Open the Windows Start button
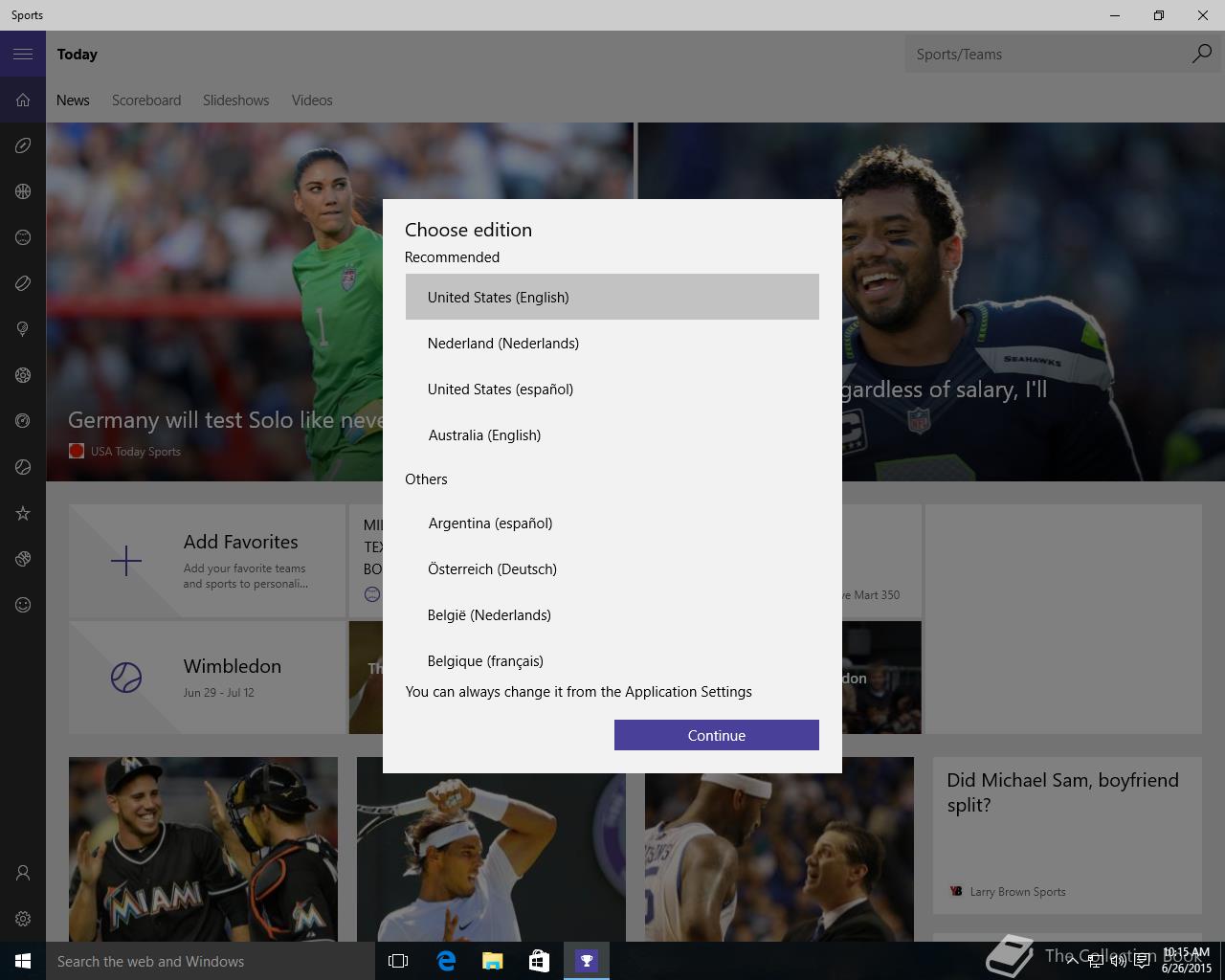This screenshot has height=980, width=1225. (x=23, y=961)
